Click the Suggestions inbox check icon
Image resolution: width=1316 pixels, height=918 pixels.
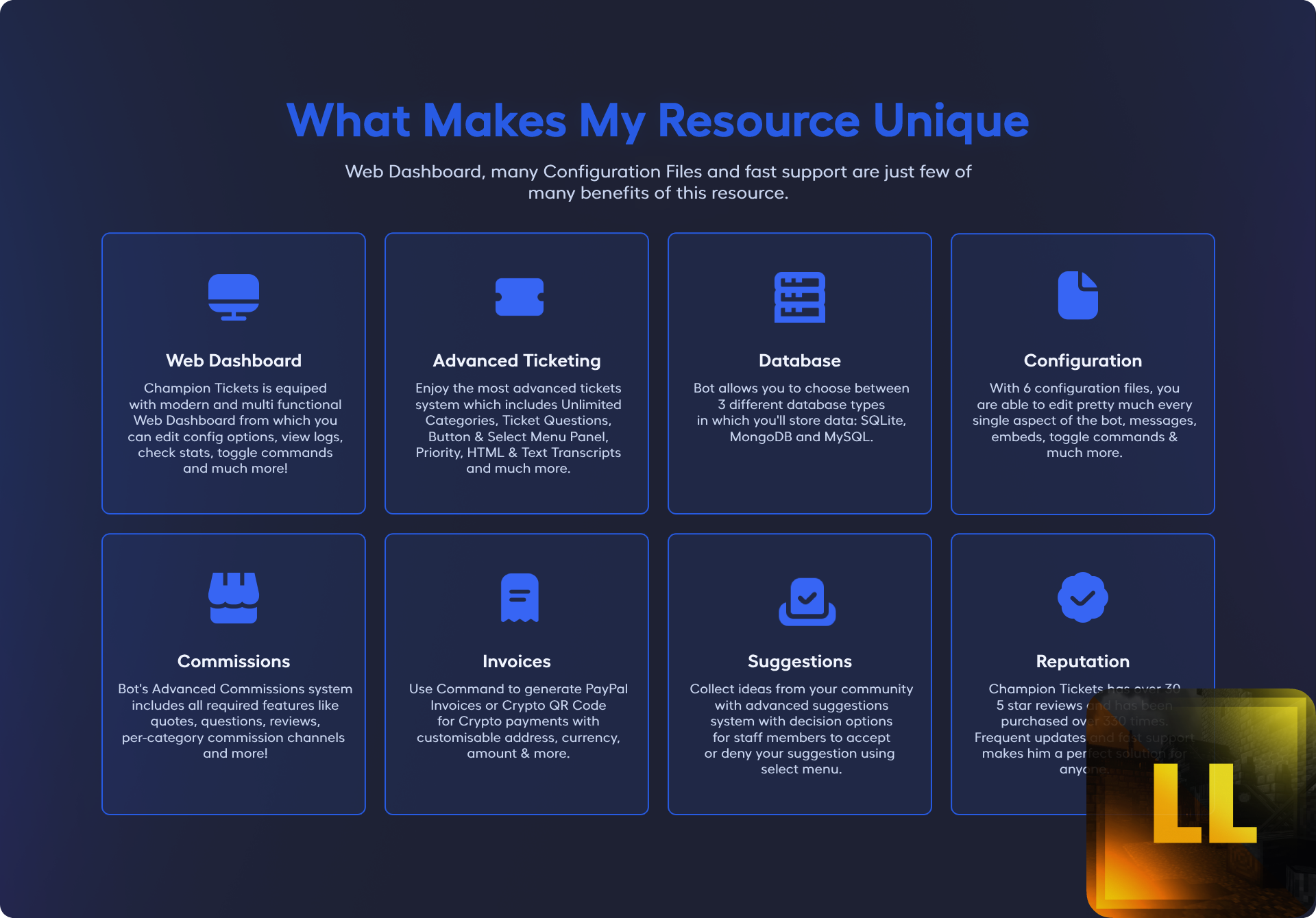807,601
